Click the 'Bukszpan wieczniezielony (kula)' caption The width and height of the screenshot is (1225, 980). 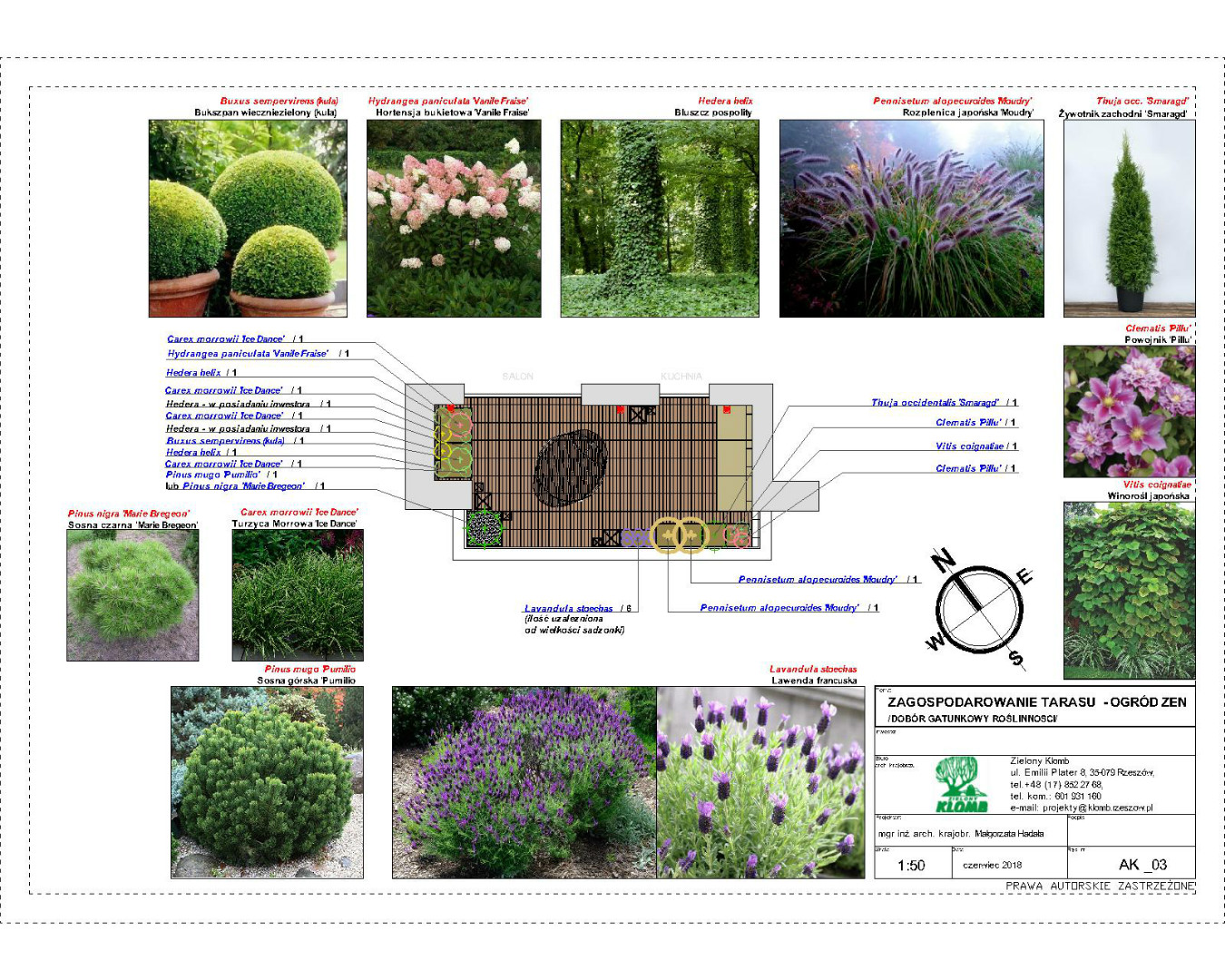pyautogui.click(x=265, y=113)
